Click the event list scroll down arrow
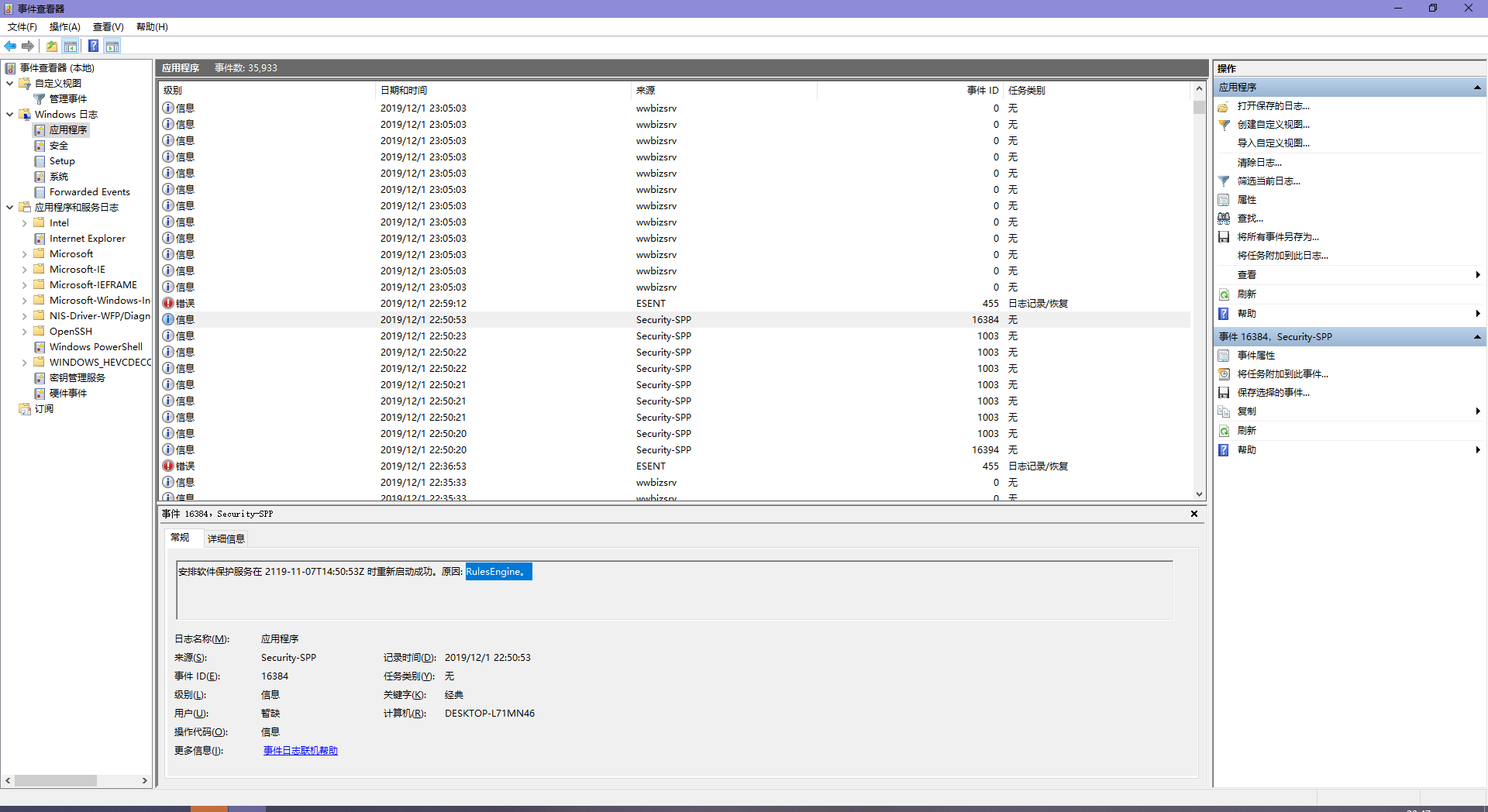This screenshot has width=1488, height=812. [1199, 494]
